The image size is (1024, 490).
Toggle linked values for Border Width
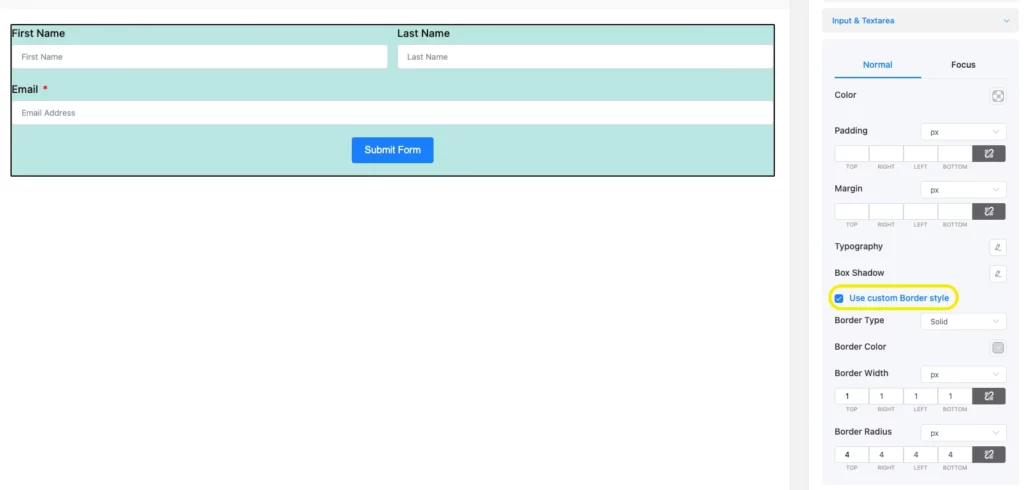click(x=989, y=396)
